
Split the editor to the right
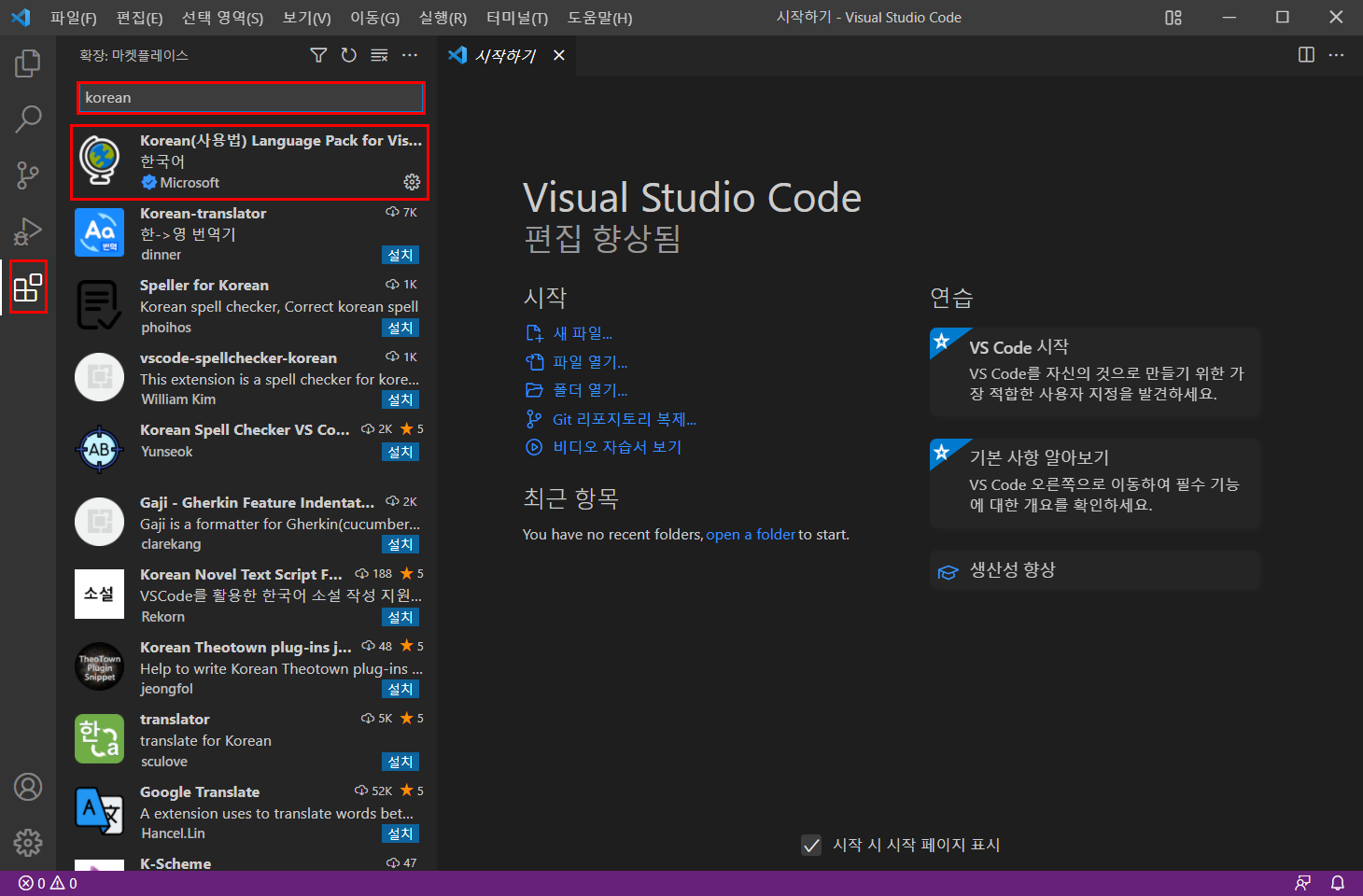tap(1306, 55)
